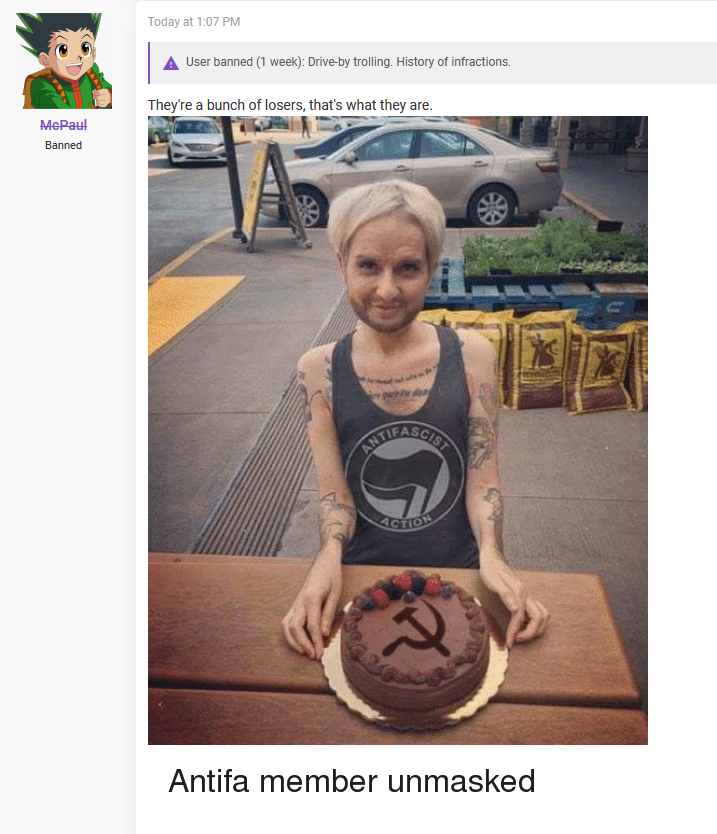717x834 pixels.
Task: Open the Today at 1:07 PM timestamp permalink
Action: pos(194,22)
